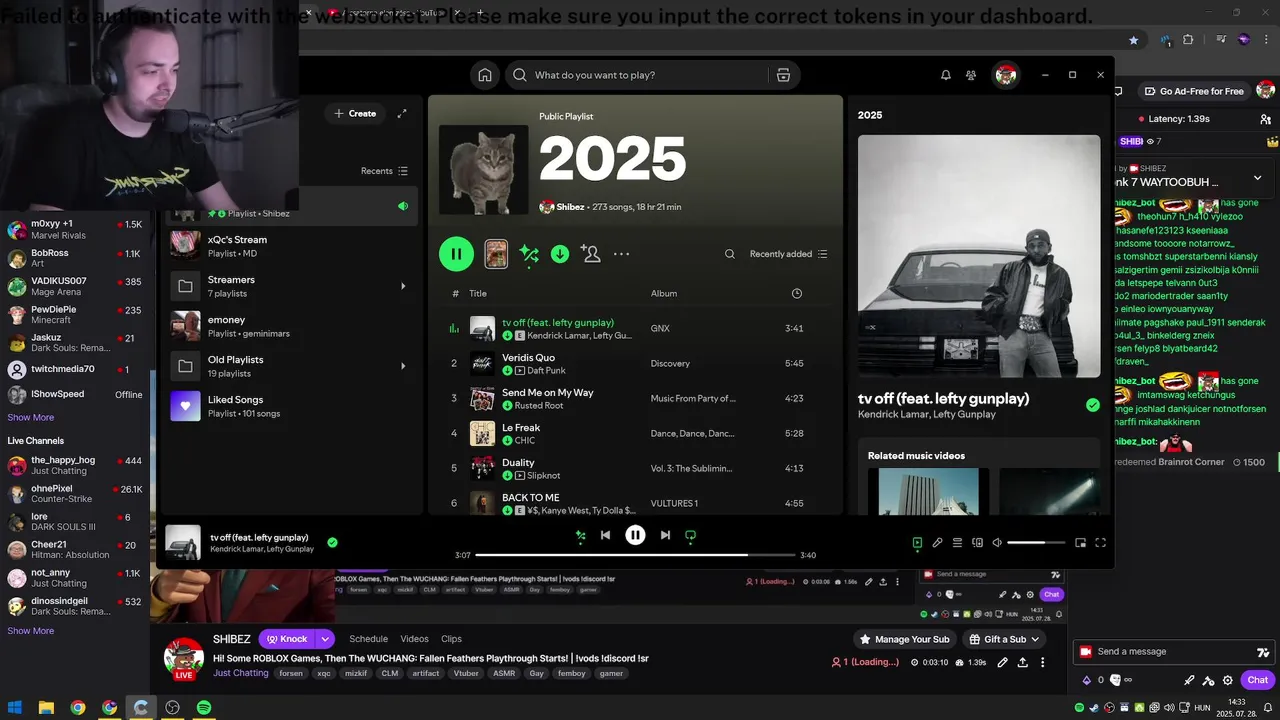Open Knock button dropdown arrow
Image resolution: width=1280 pixels, height=720 pixels.
(x=325, y=639)
